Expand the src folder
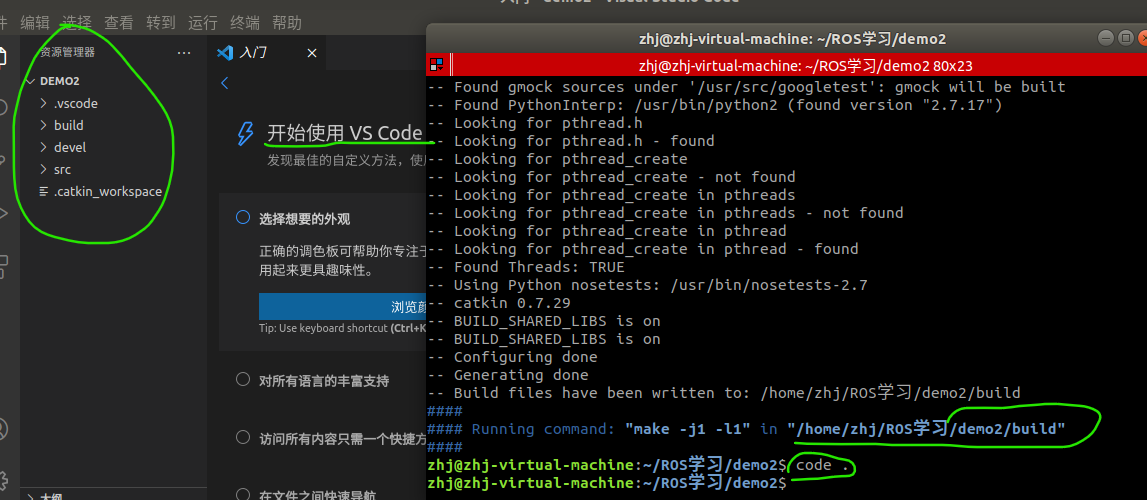Image resolution: width=1147 pixels, height=500 pixels. point(44,170)
